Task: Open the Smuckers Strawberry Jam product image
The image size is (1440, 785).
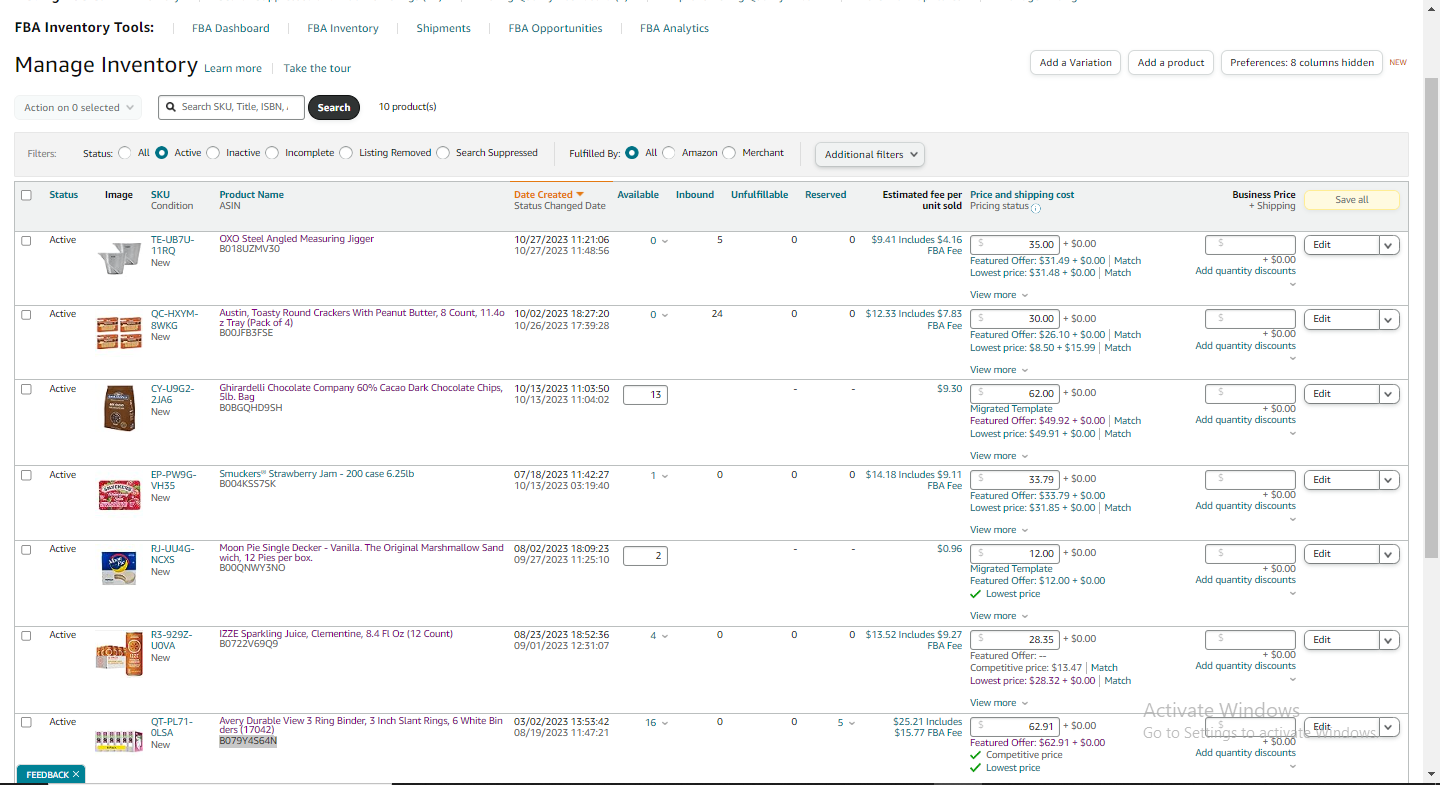Action: click(119, 494)
